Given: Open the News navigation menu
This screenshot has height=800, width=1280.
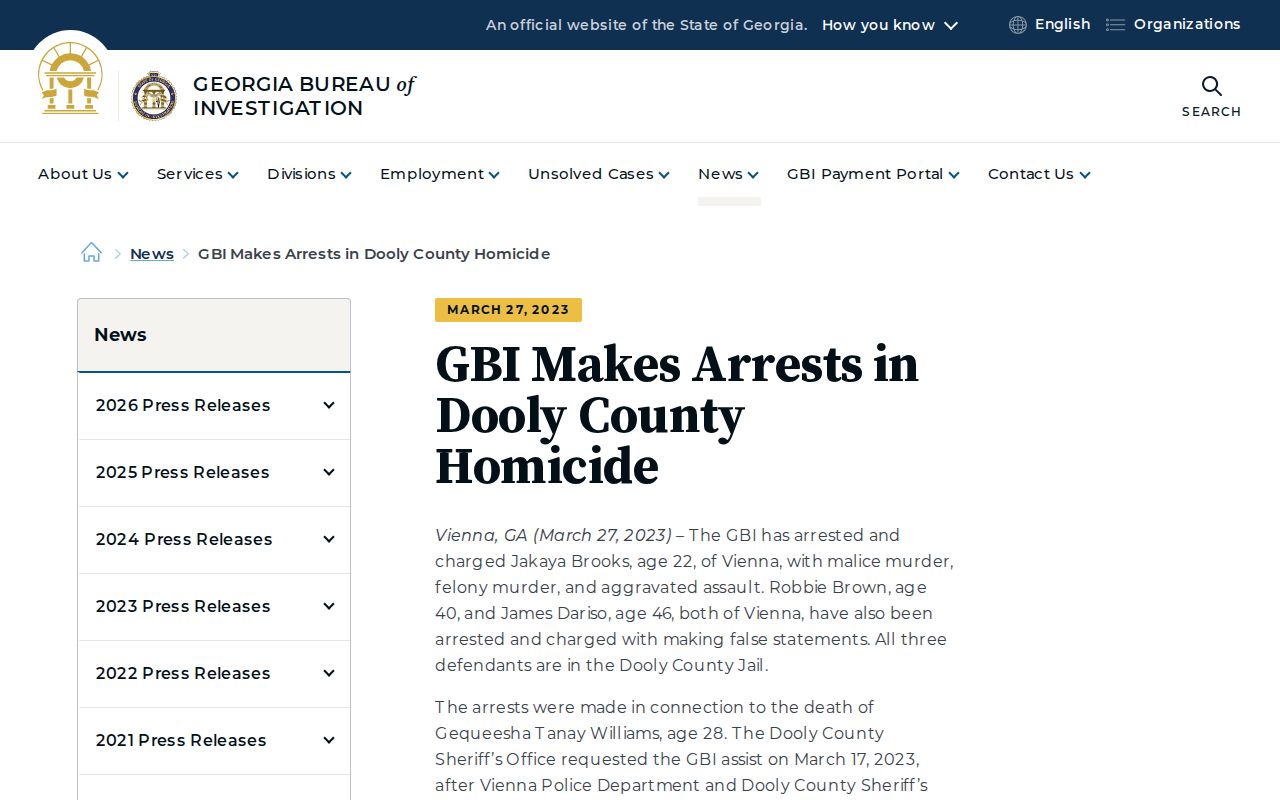Looking at the screenshot, I should [x=728, y=174].
